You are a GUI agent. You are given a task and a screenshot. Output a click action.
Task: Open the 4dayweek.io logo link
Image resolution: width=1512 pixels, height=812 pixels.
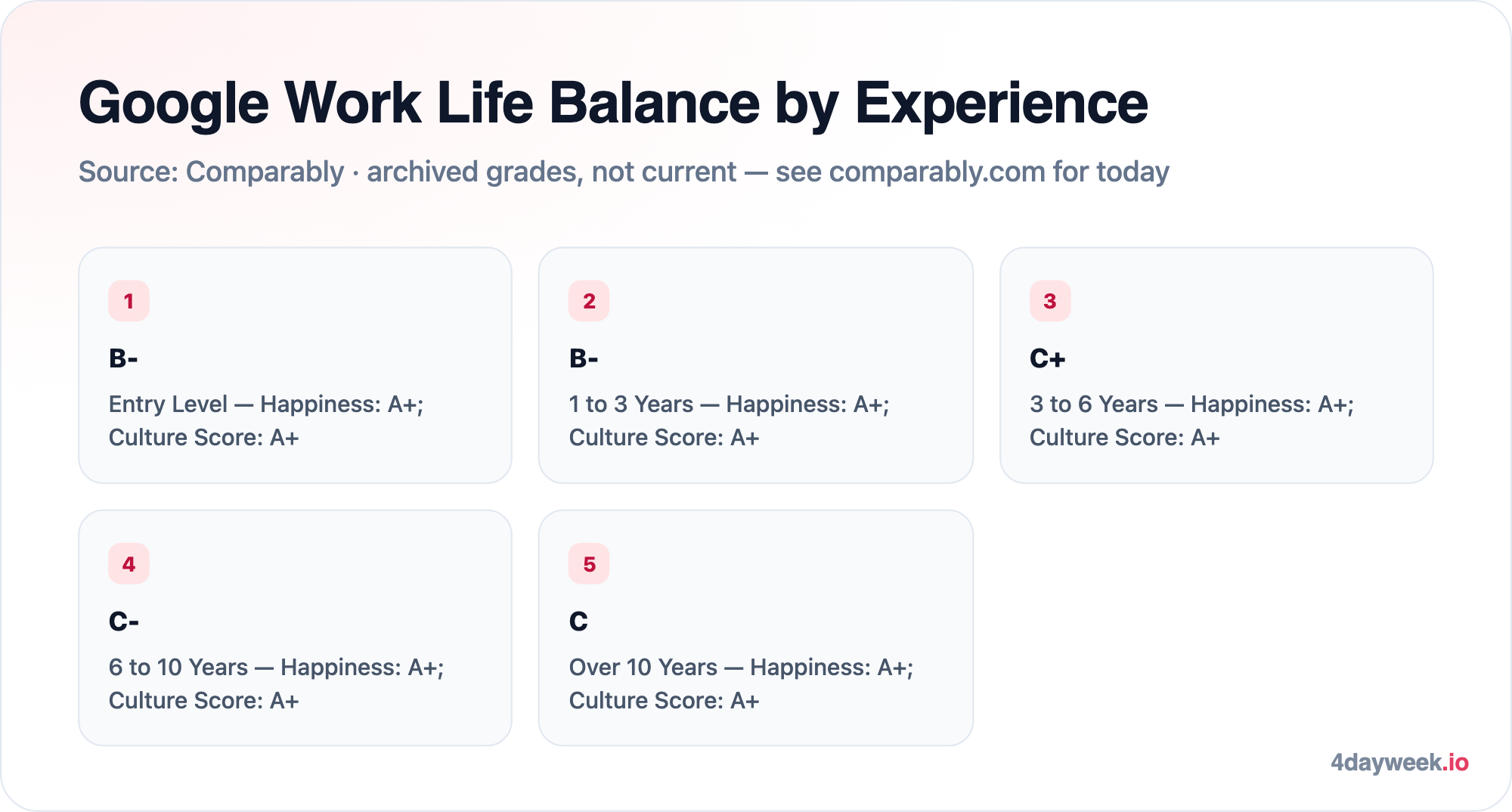tap(1399, 762)
